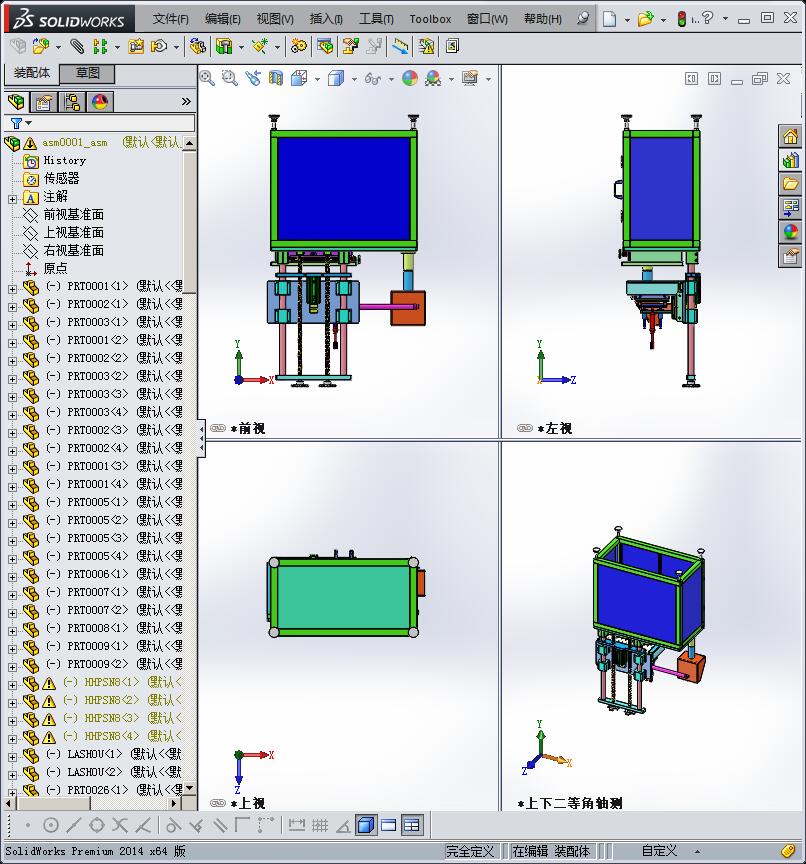This screenshot has height=864, width=806.
Task: Click the Edit Appearance color ball icon
Action: 409,78
